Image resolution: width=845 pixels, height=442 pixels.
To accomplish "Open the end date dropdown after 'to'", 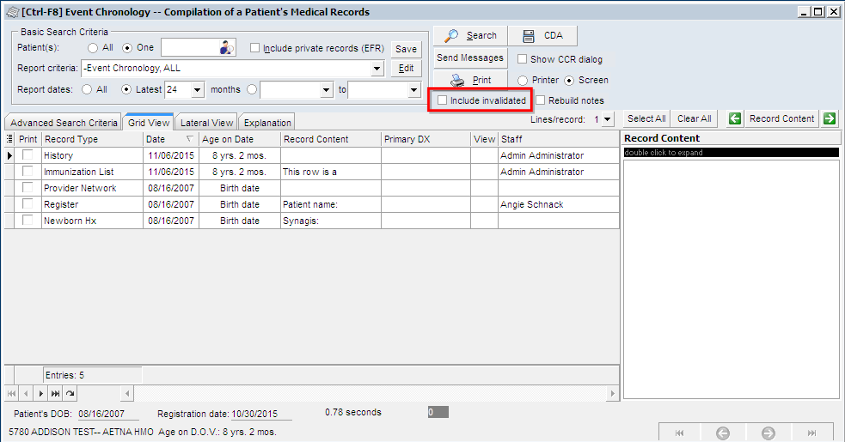I will pos(414,89).
